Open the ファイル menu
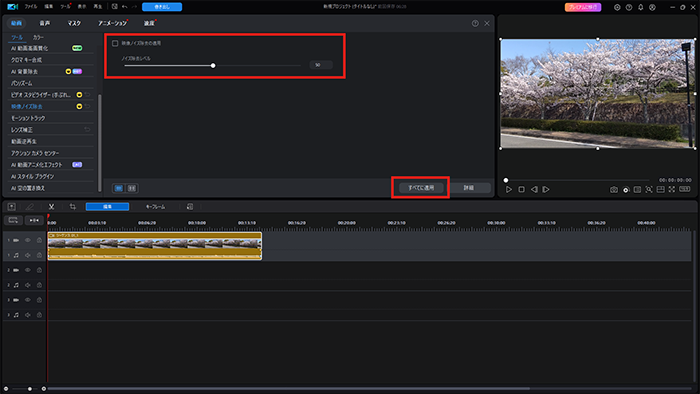Image resolution: width=700 pixels, height=394 pixels. click(x=31, y=7)
